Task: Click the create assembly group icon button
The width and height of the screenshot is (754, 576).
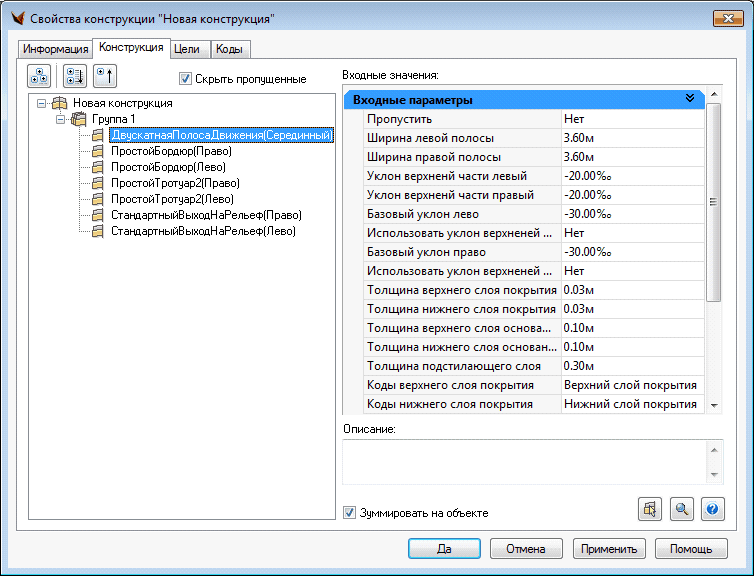Action: pyautogui.click(x=39, y=77)
